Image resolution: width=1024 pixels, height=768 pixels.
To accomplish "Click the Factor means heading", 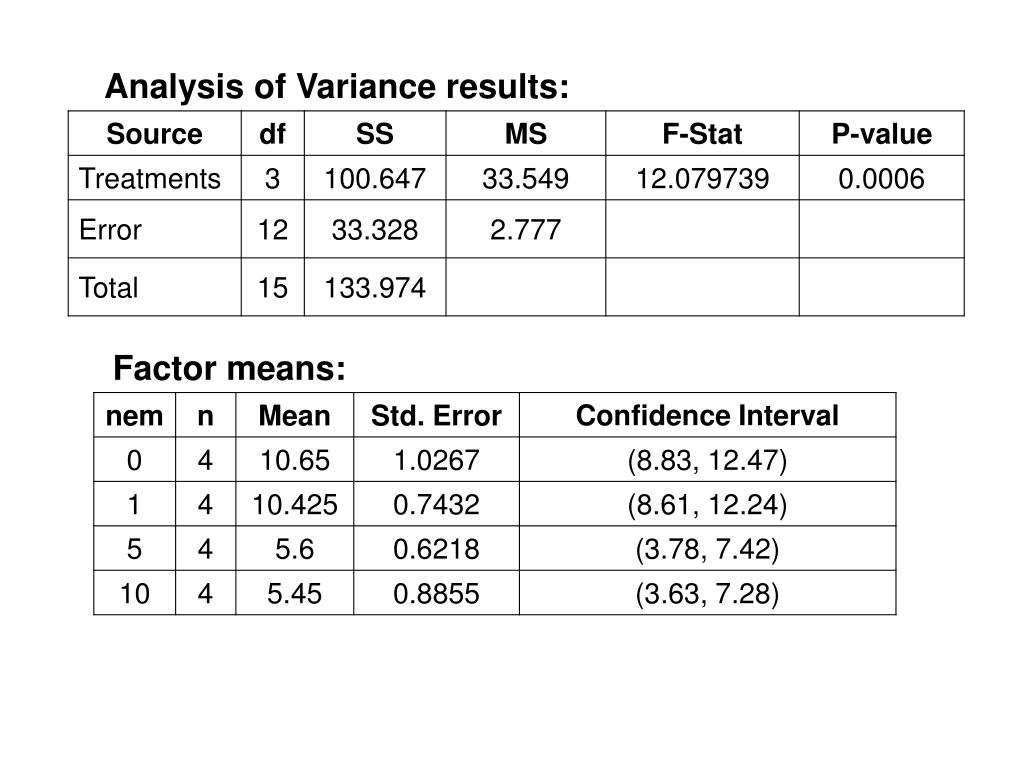I will click(x=229, y=368).
